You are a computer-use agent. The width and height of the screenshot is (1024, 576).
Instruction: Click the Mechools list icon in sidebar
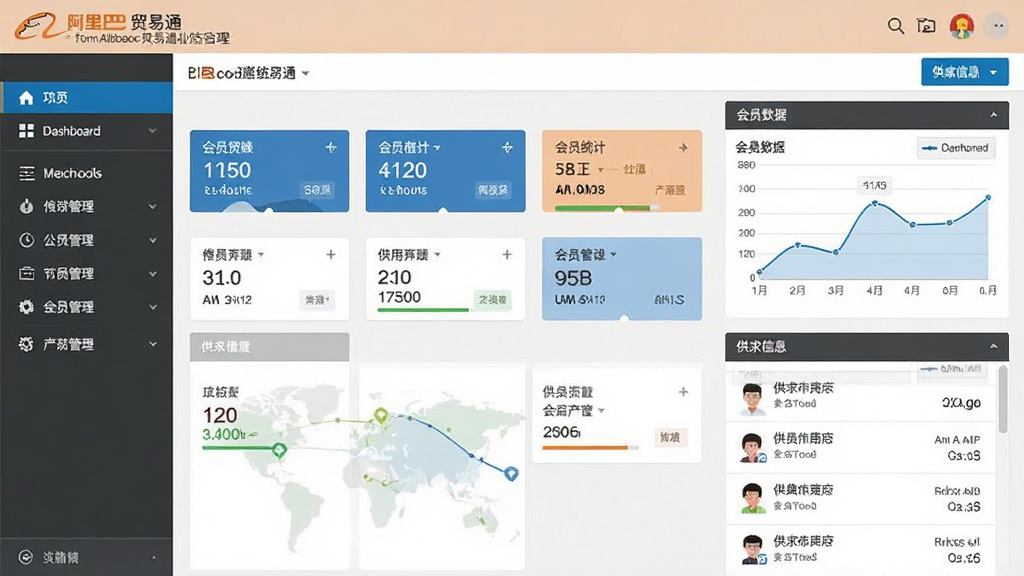(x=27, y=173)
